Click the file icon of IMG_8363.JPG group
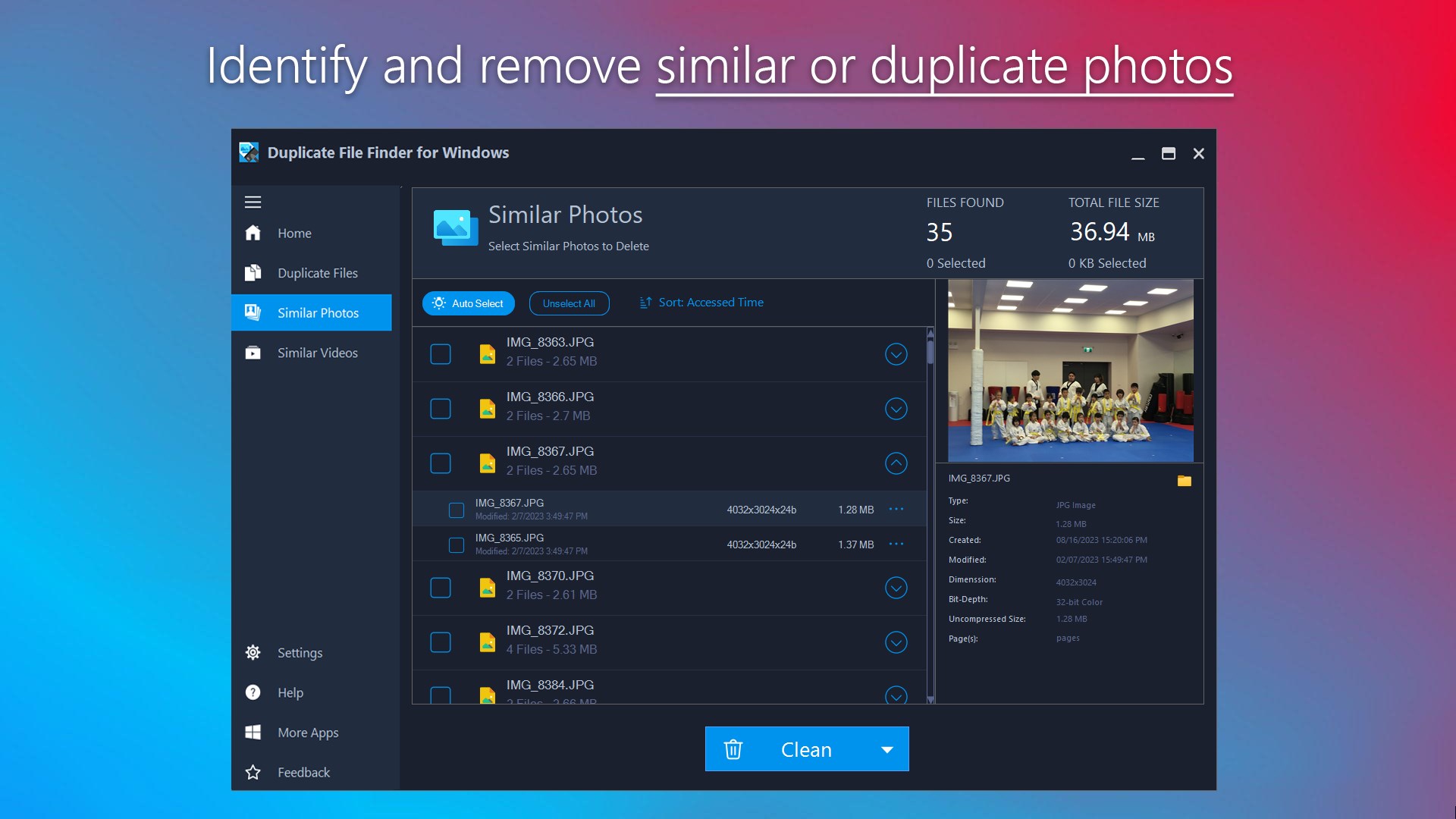This screenshot has width=1456, height=819. 487,354
